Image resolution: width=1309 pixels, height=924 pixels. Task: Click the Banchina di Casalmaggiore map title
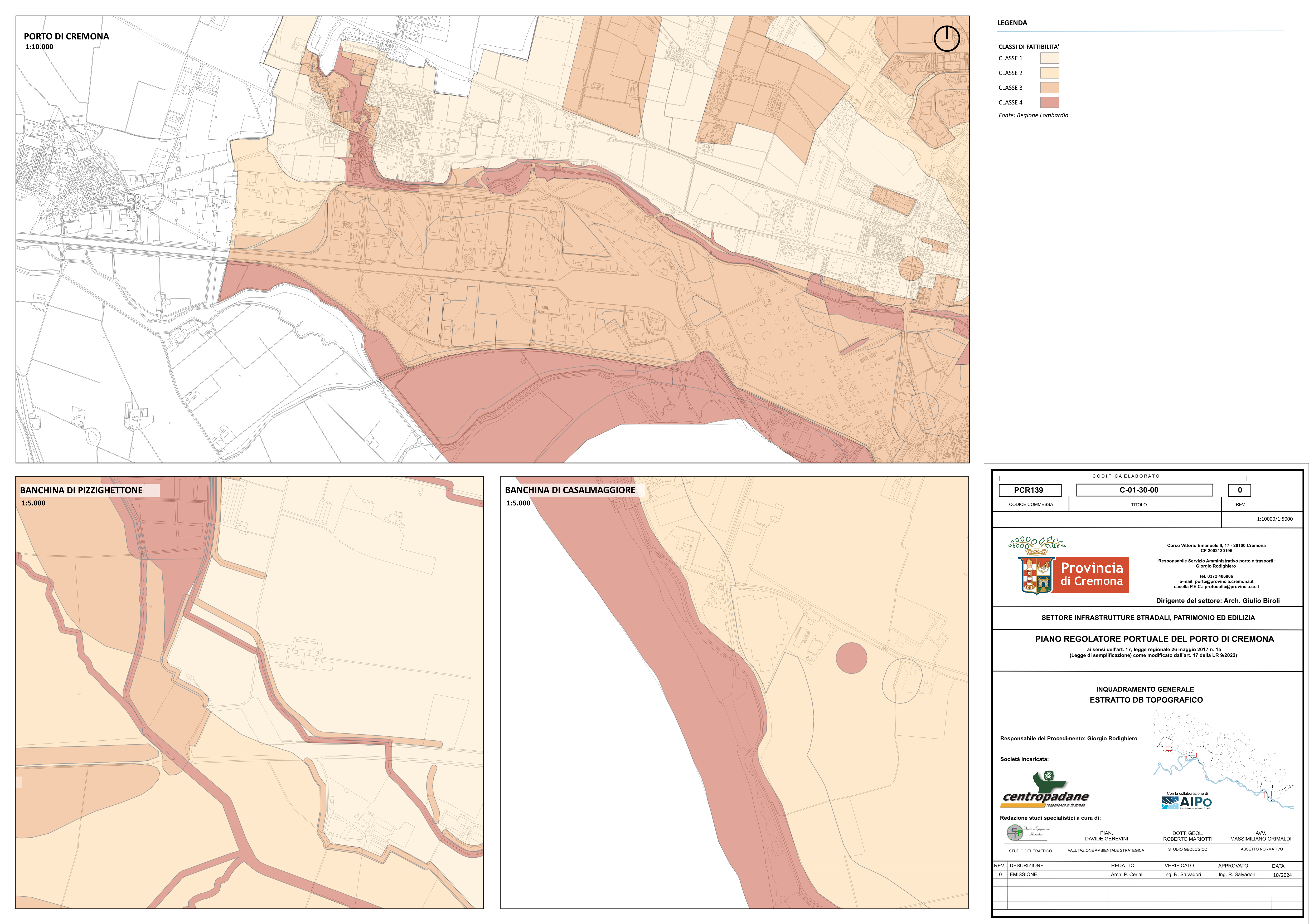click(x=570, y=490)
